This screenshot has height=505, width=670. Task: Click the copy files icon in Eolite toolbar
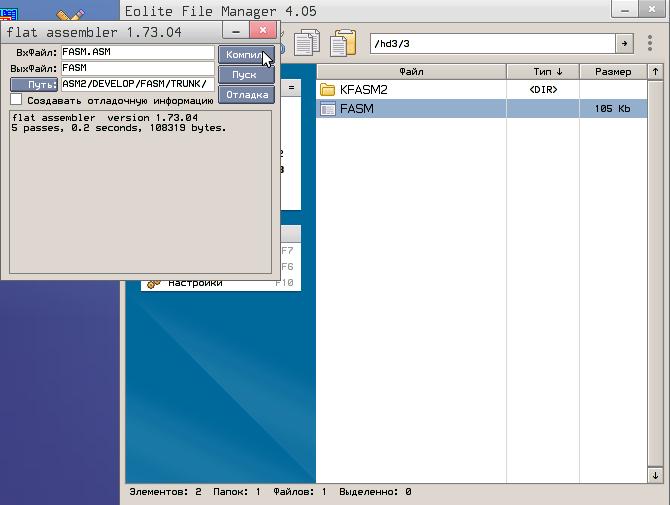[x=308, y=43]
